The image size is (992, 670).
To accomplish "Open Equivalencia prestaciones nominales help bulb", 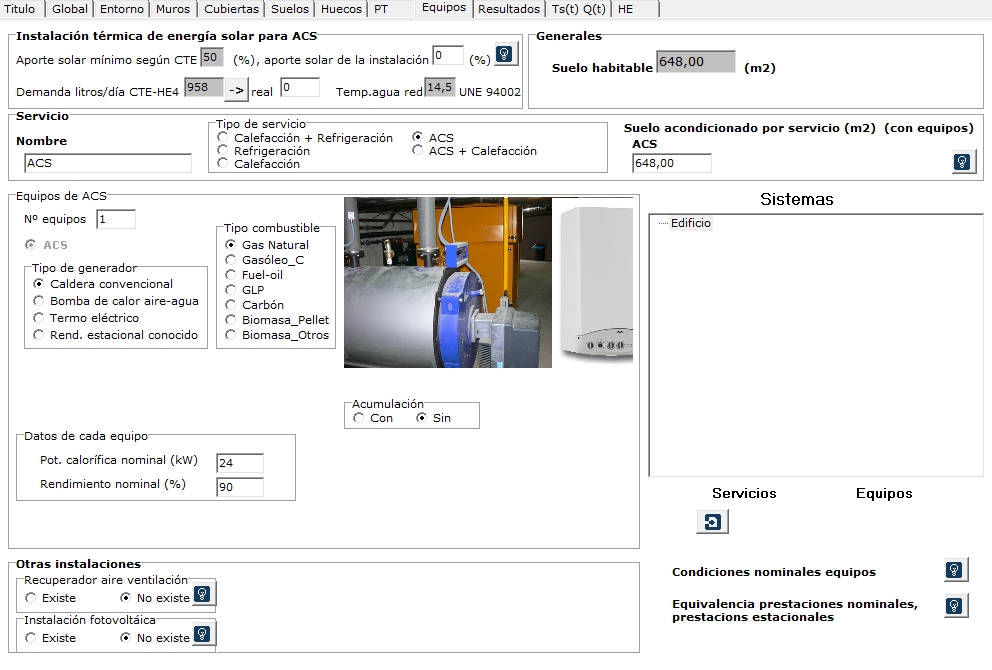I will [x=955, y=606].
